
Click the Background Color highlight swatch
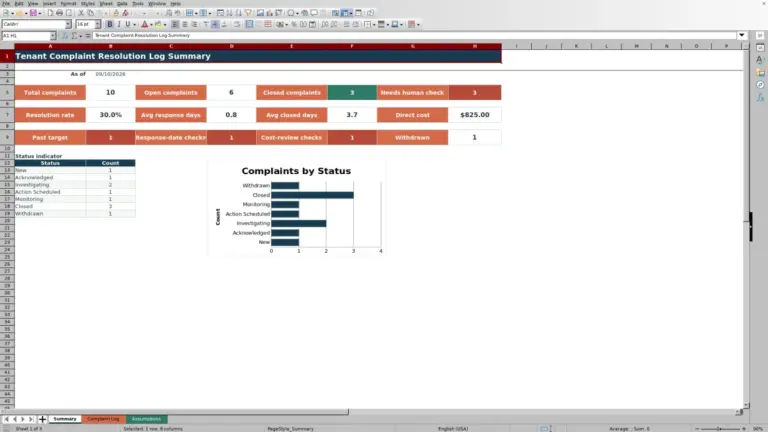click(158, 24)
